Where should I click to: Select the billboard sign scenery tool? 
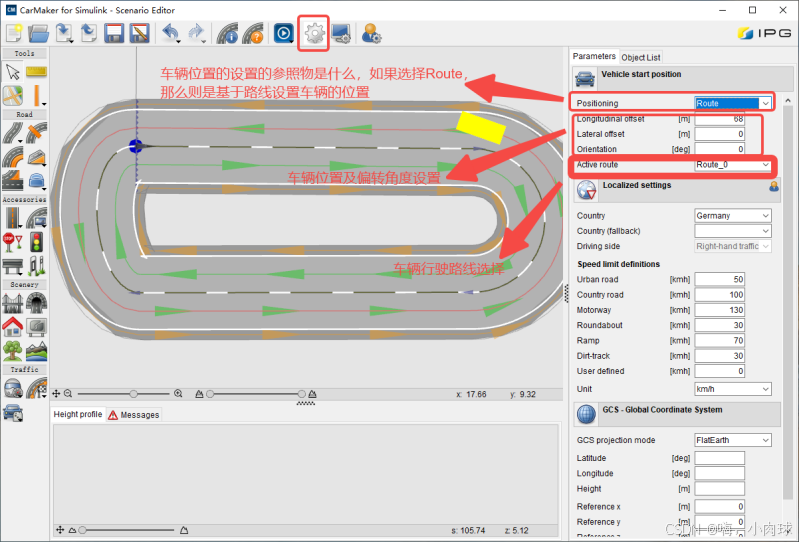coord(37,327)
